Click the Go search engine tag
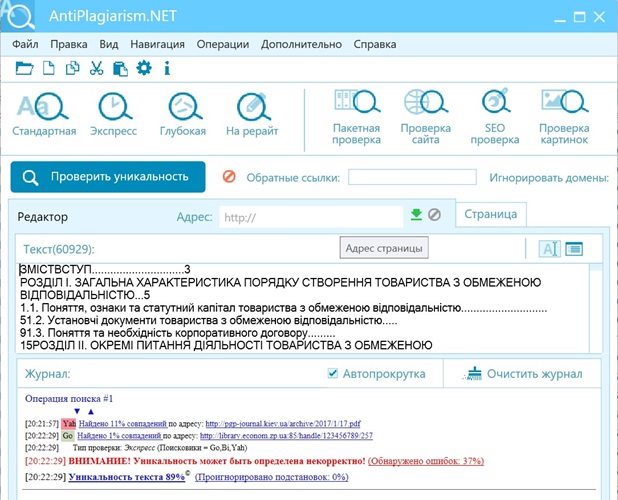 tap(67, 436)
